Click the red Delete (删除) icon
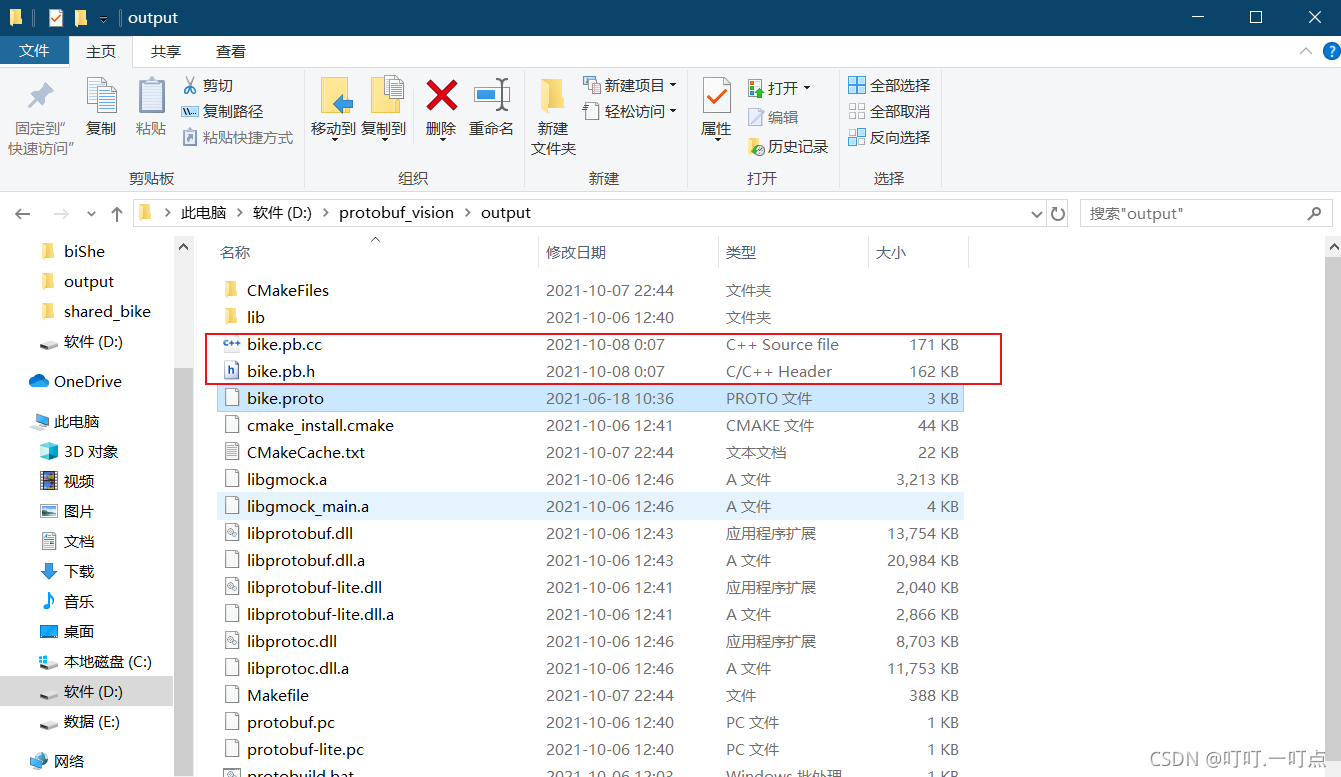Image resolution: width=1341 pixels, height=777 pixels. click(441, 96)
